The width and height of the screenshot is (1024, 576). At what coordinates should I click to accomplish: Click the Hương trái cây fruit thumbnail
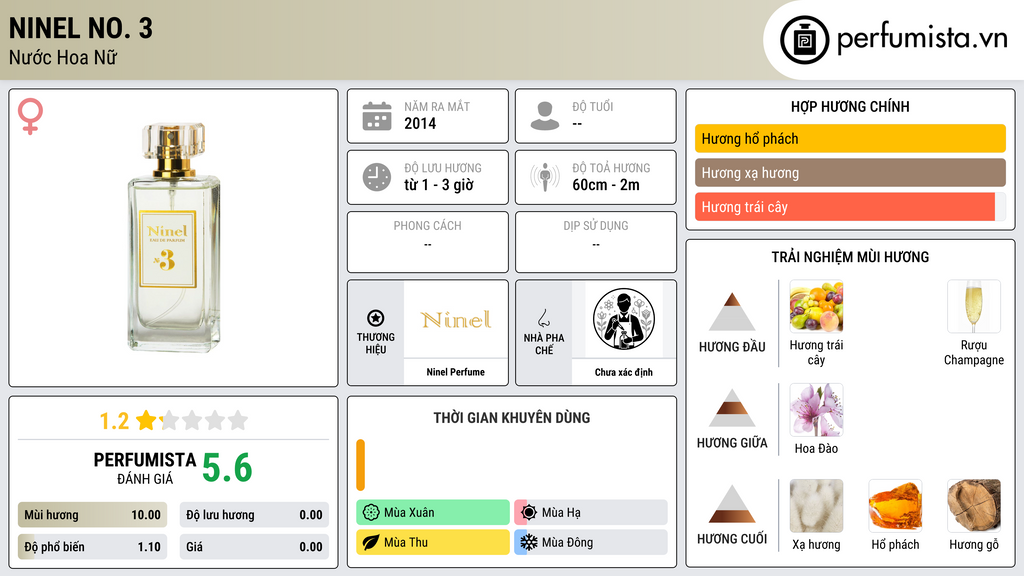click(816, 306)
